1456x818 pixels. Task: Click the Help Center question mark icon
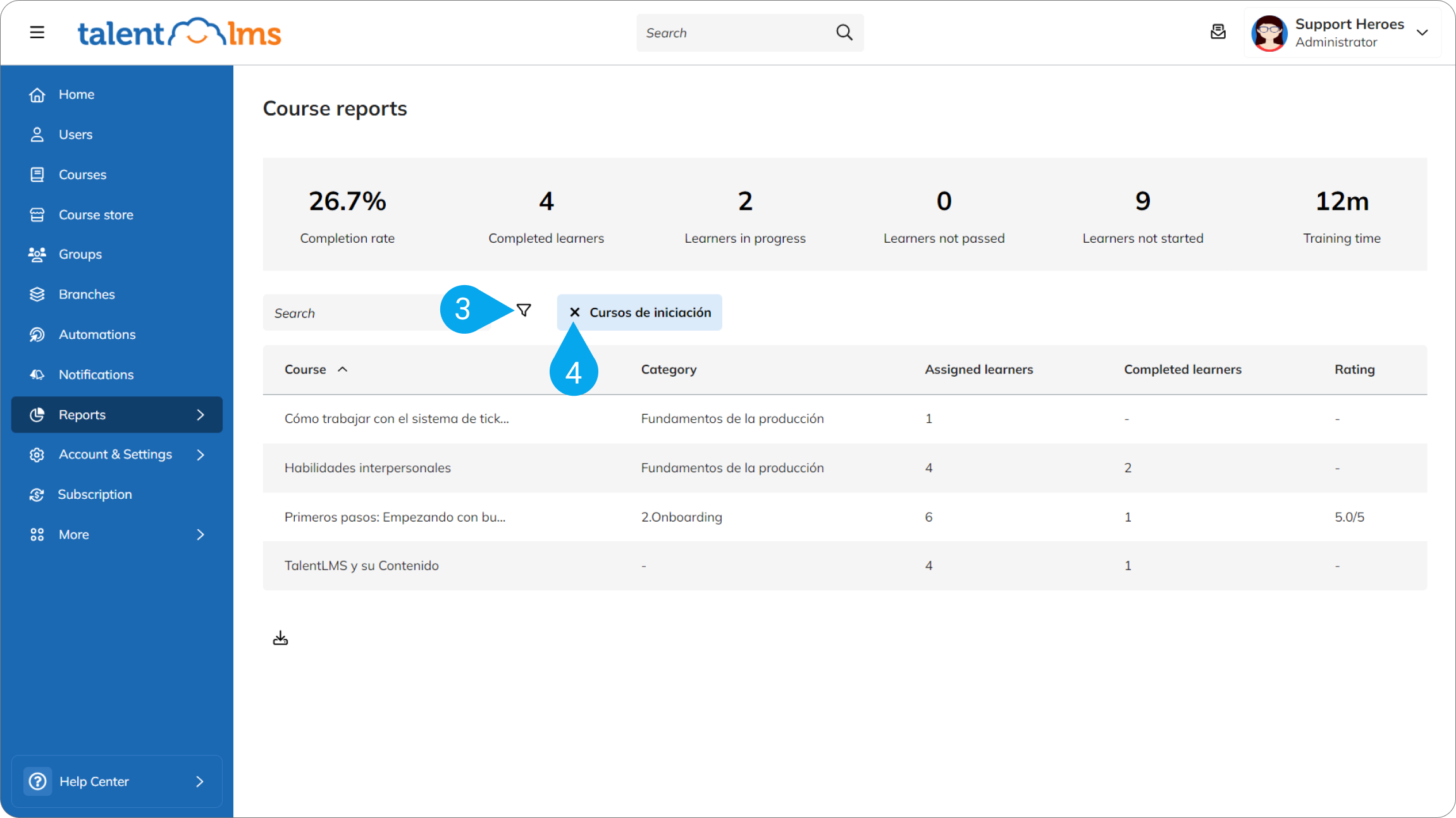tap(38, 781)
